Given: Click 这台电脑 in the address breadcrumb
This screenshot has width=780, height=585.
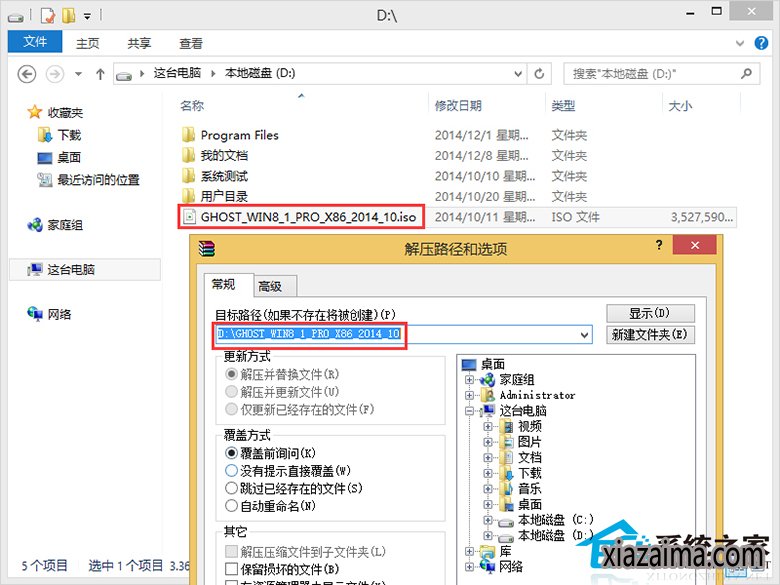Looking at the screenshot, I should click(177, 74).
